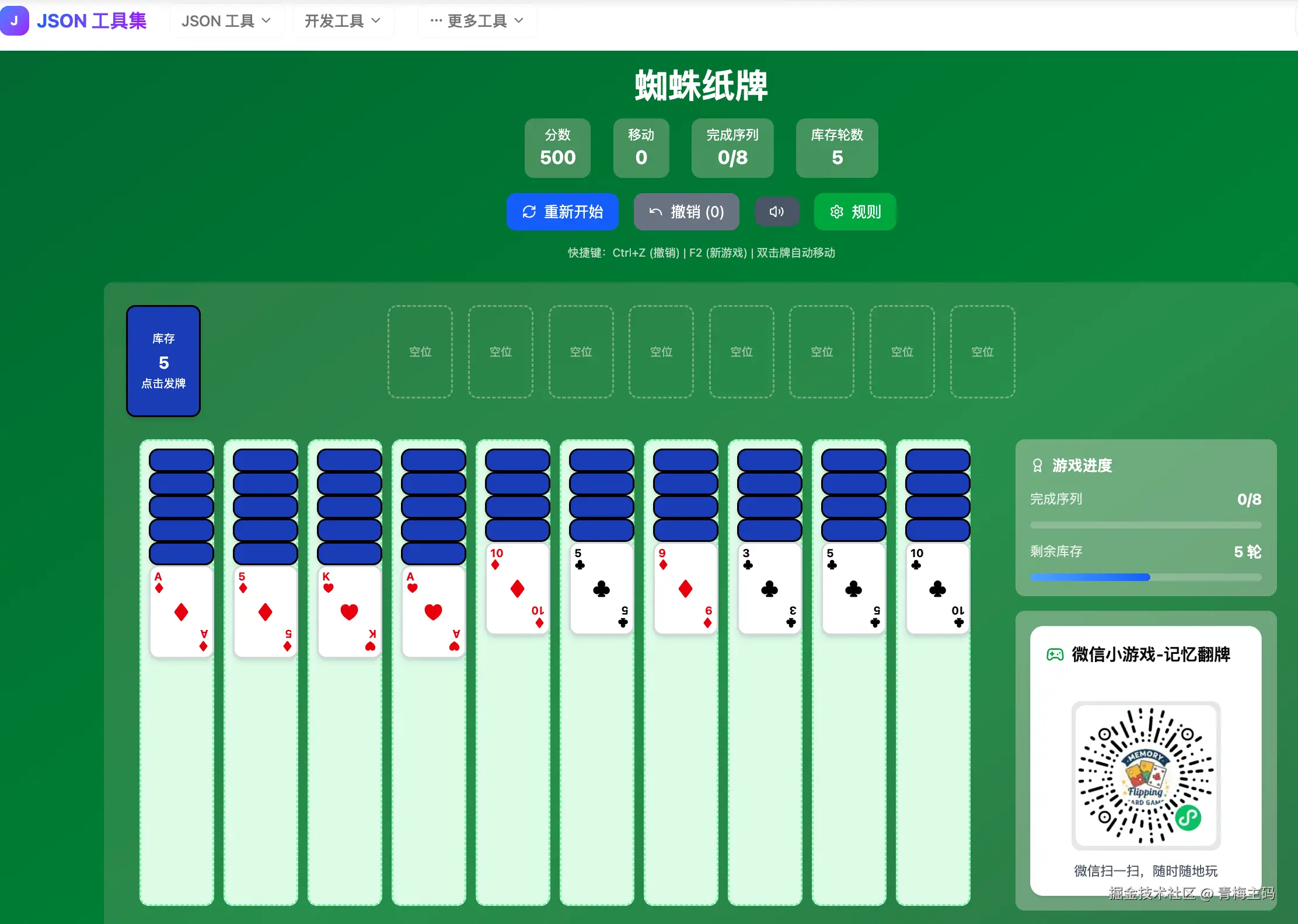Click the memory game QR code

[x=1145, y=775]
